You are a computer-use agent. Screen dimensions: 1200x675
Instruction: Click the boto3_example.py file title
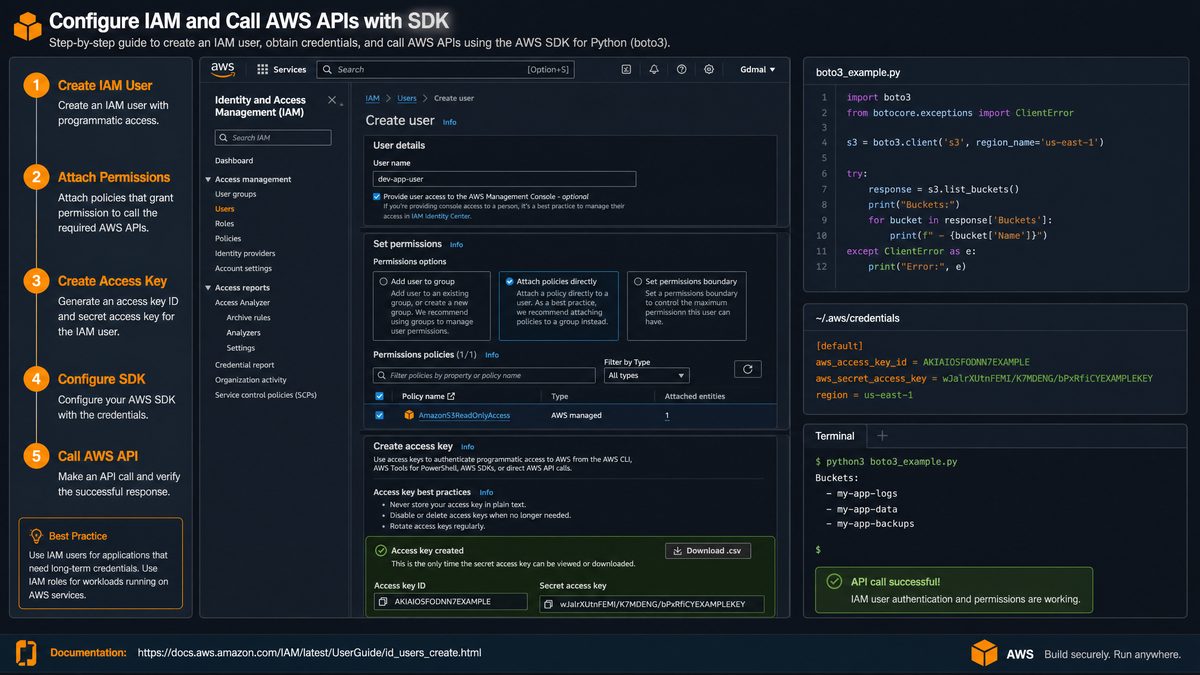click(858, 73)
